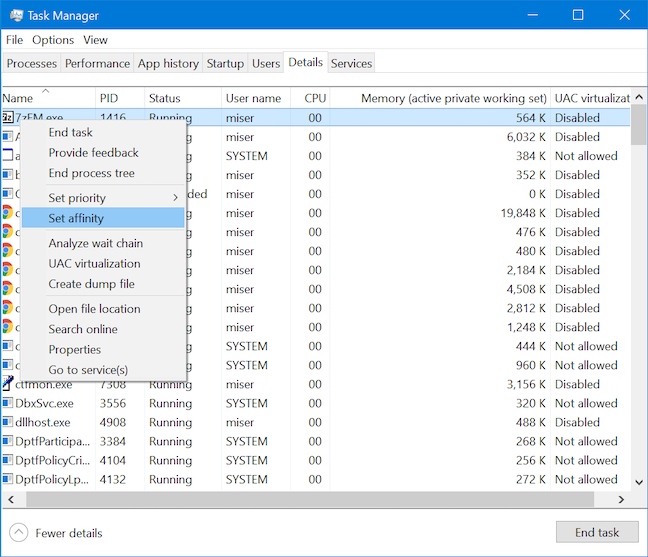Image resolution: width=648 pixels, height=557 pixels.
Task: Click the dllhost.exe process icon
Action: point(8,422)
